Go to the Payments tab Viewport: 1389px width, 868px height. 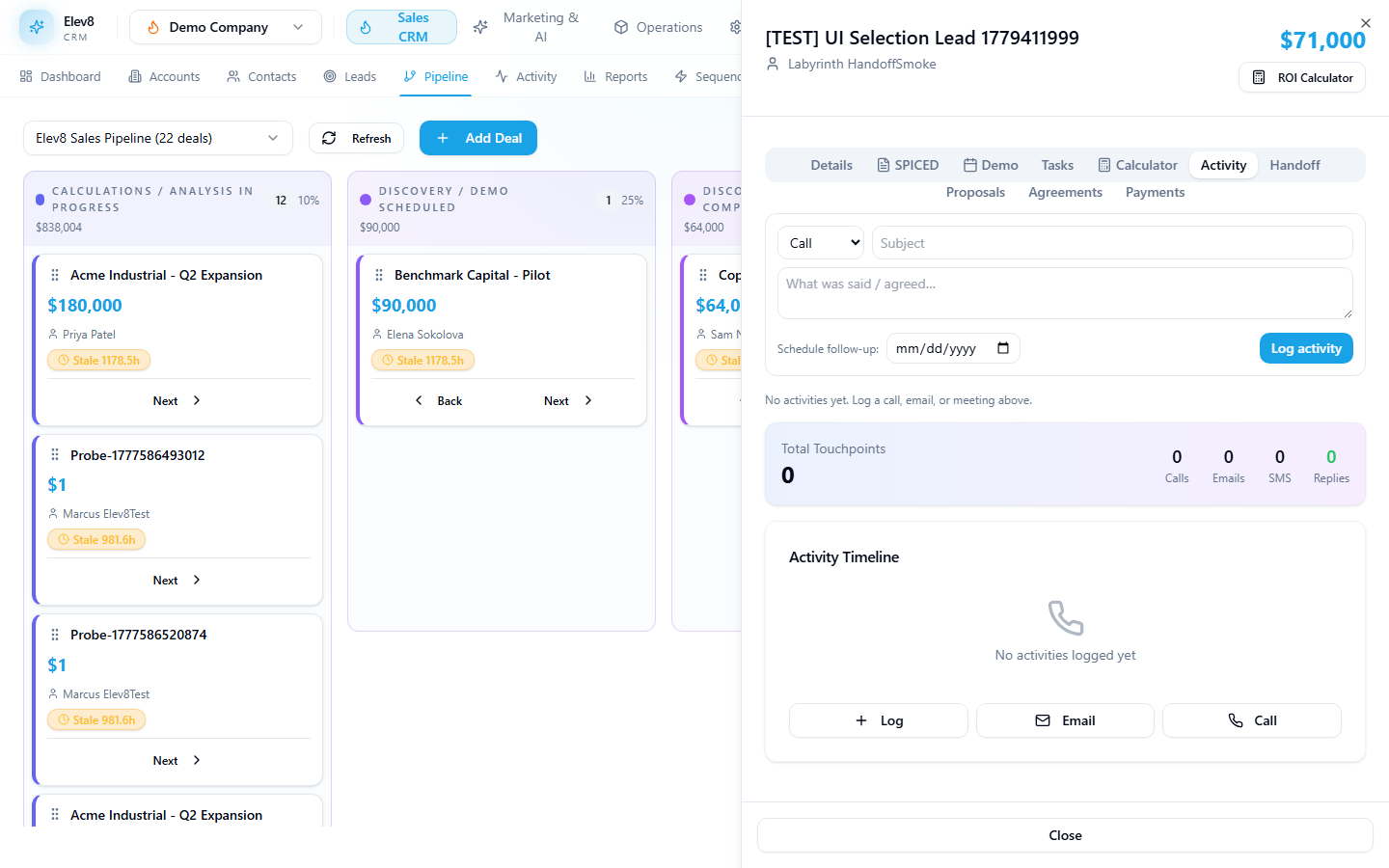pos(1155,192)
